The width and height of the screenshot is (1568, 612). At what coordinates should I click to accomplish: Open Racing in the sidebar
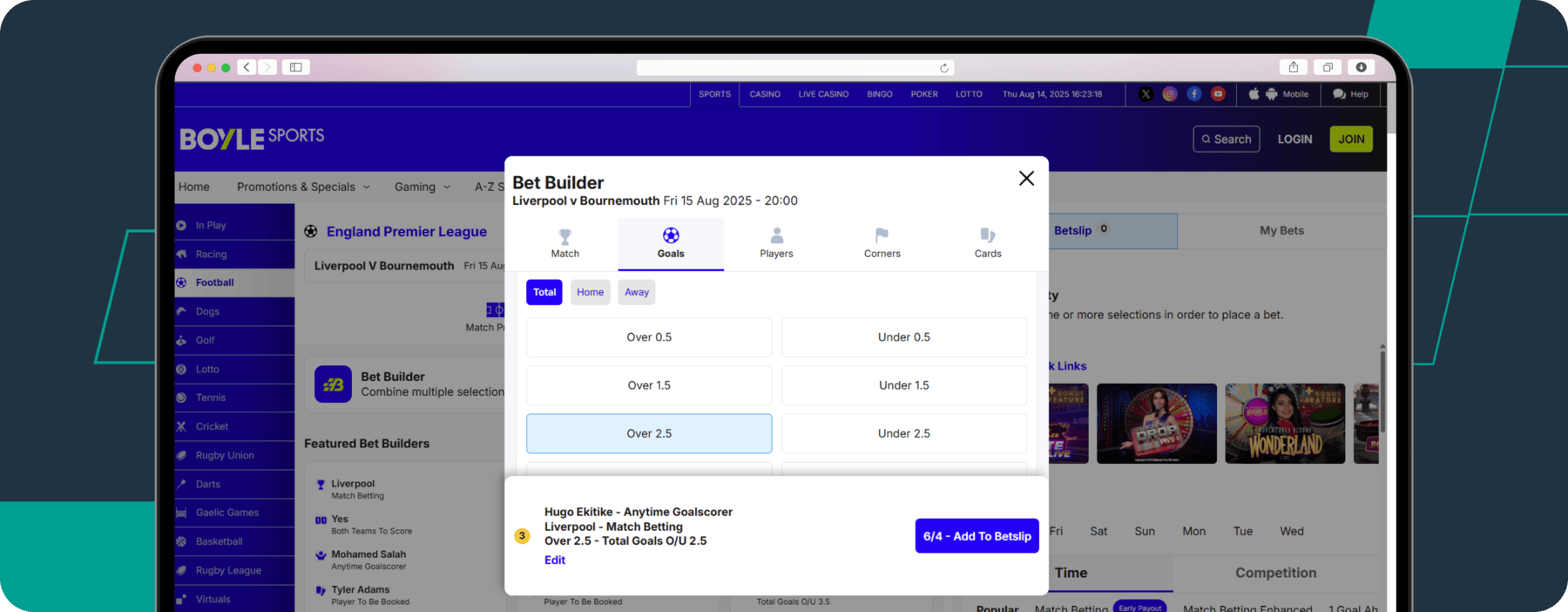tap(234, 254)
